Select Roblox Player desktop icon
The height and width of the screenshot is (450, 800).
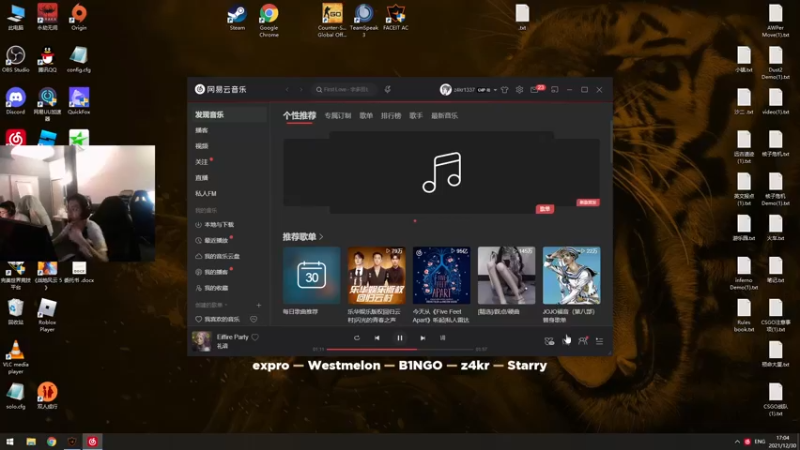click(x=47, y=315)
